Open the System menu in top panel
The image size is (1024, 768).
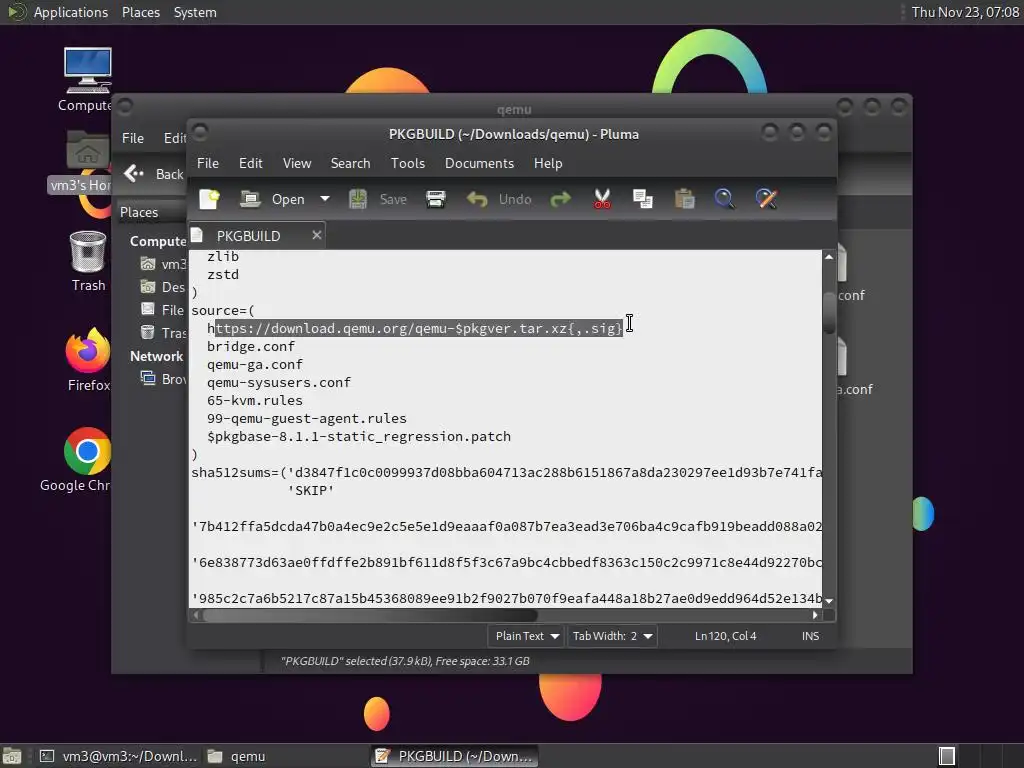195,12
